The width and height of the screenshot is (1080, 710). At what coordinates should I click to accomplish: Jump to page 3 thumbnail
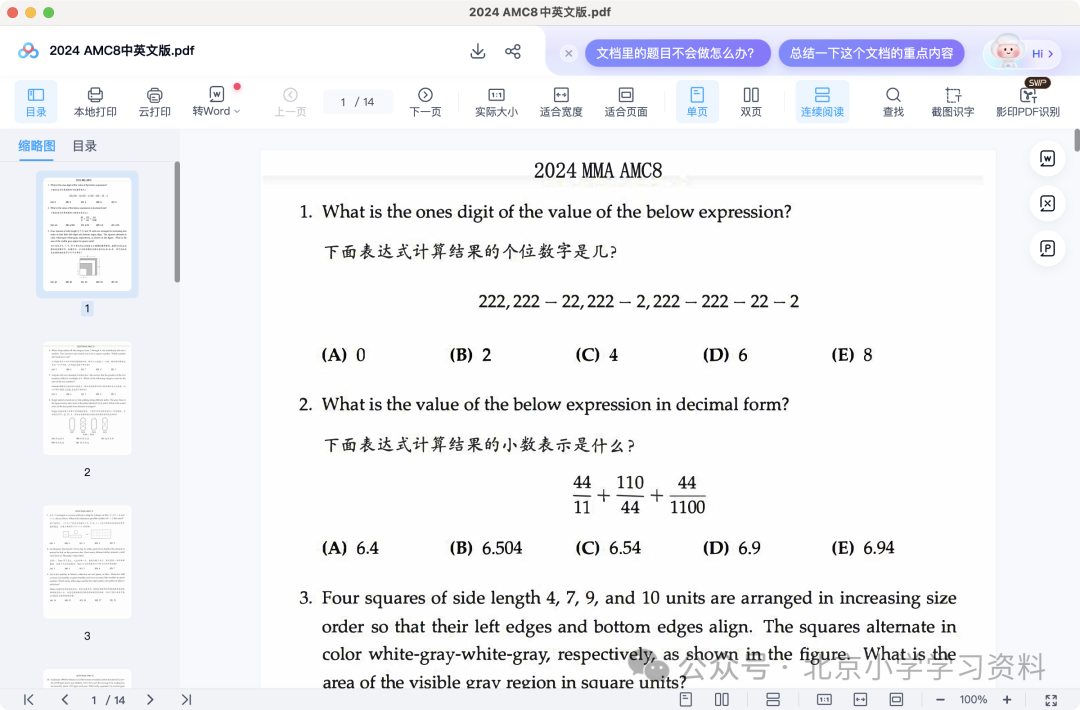click(x=87, y=562)
